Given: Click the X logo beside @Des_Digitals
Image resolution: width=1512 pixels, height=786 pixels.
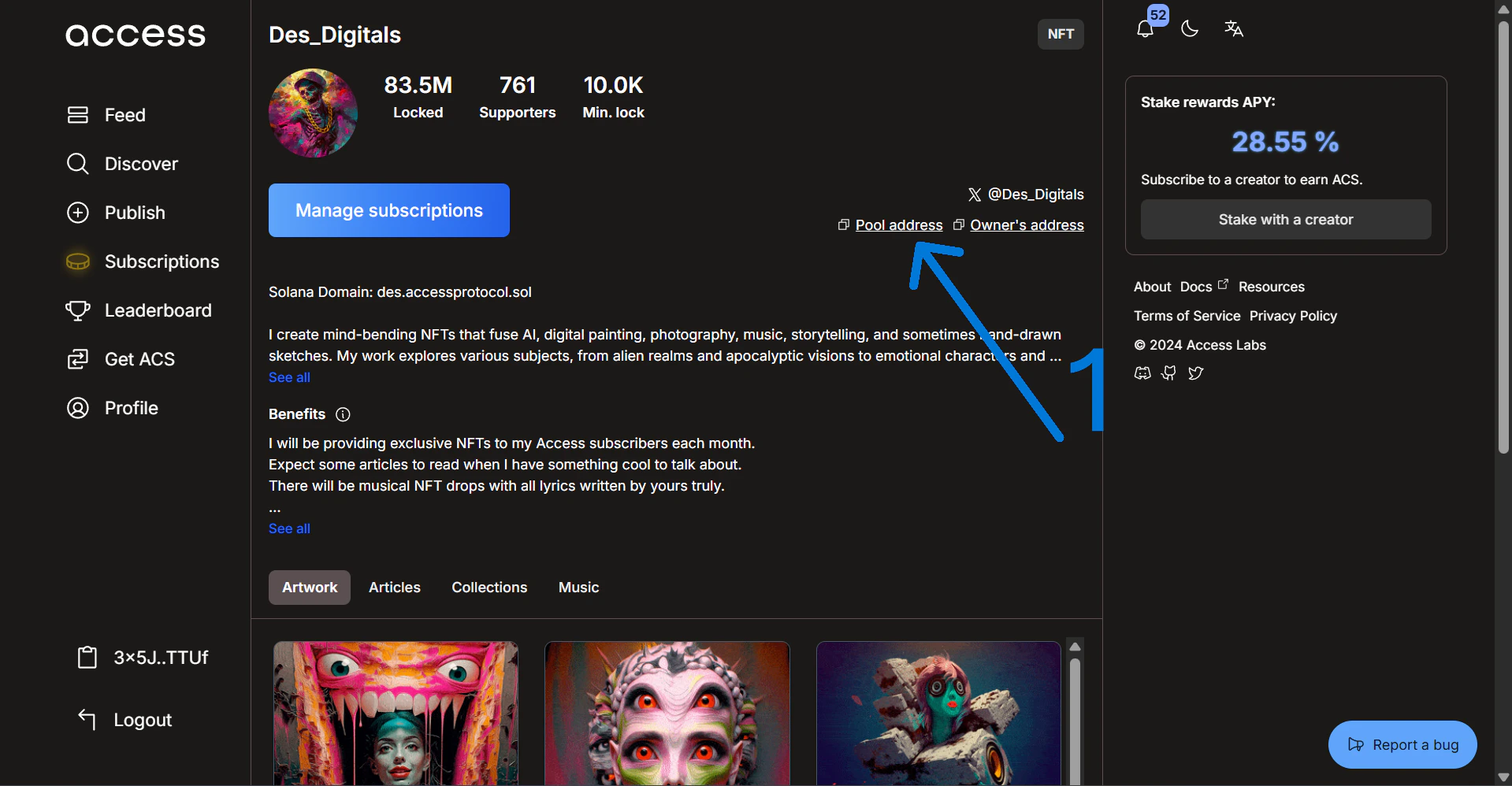Looking at the screenshot, I should point(975,195).
